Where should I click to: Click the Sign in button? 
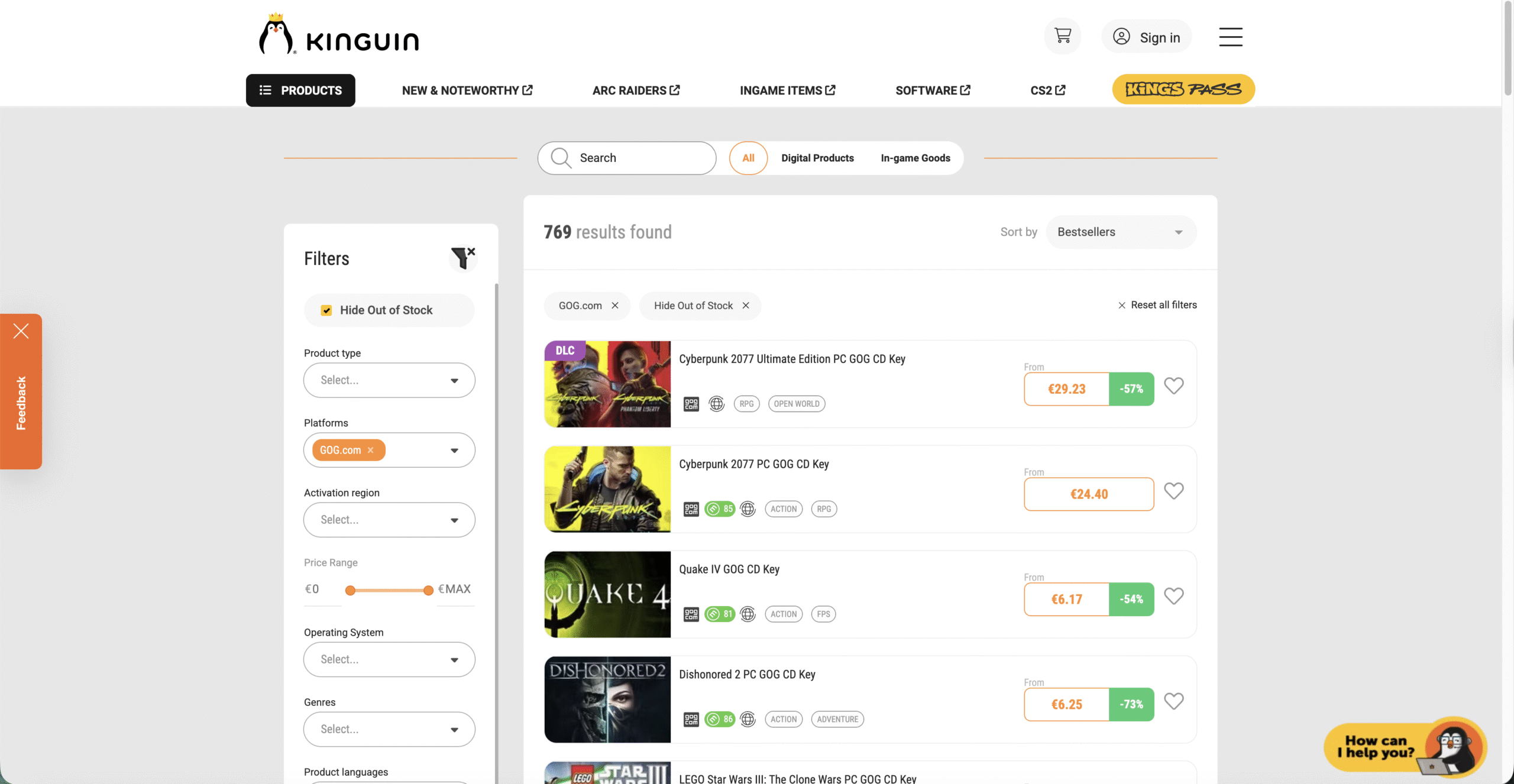click(1146, 37)
